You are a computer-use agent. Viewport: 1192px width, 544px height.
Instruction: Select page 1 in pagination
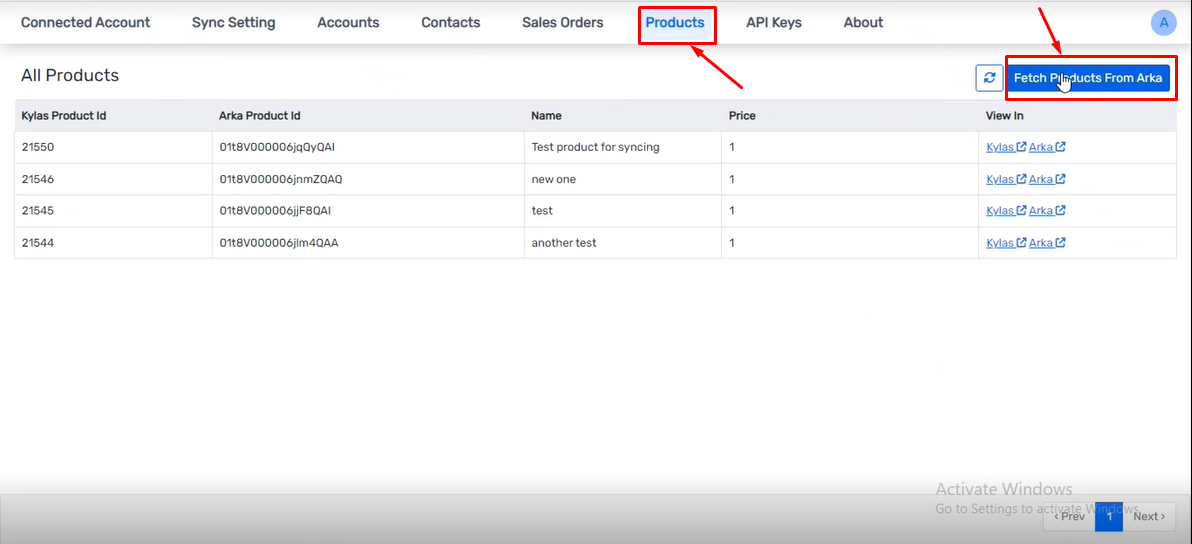tap(1109, 517)
